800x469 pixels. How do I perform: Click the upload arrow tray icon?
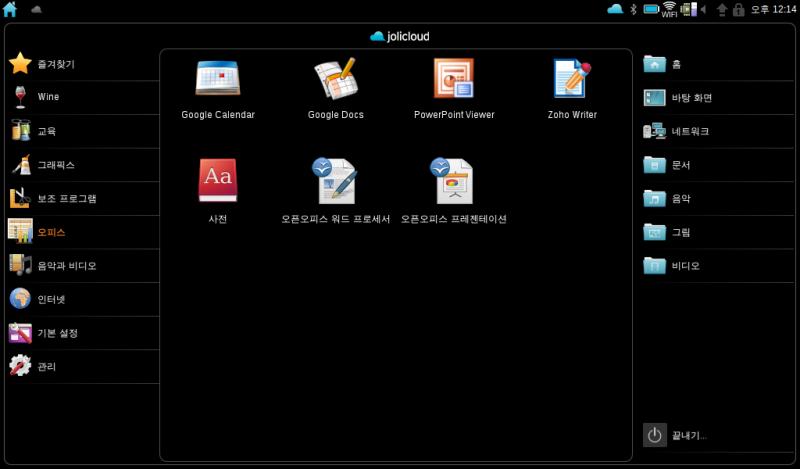point(721,9)
